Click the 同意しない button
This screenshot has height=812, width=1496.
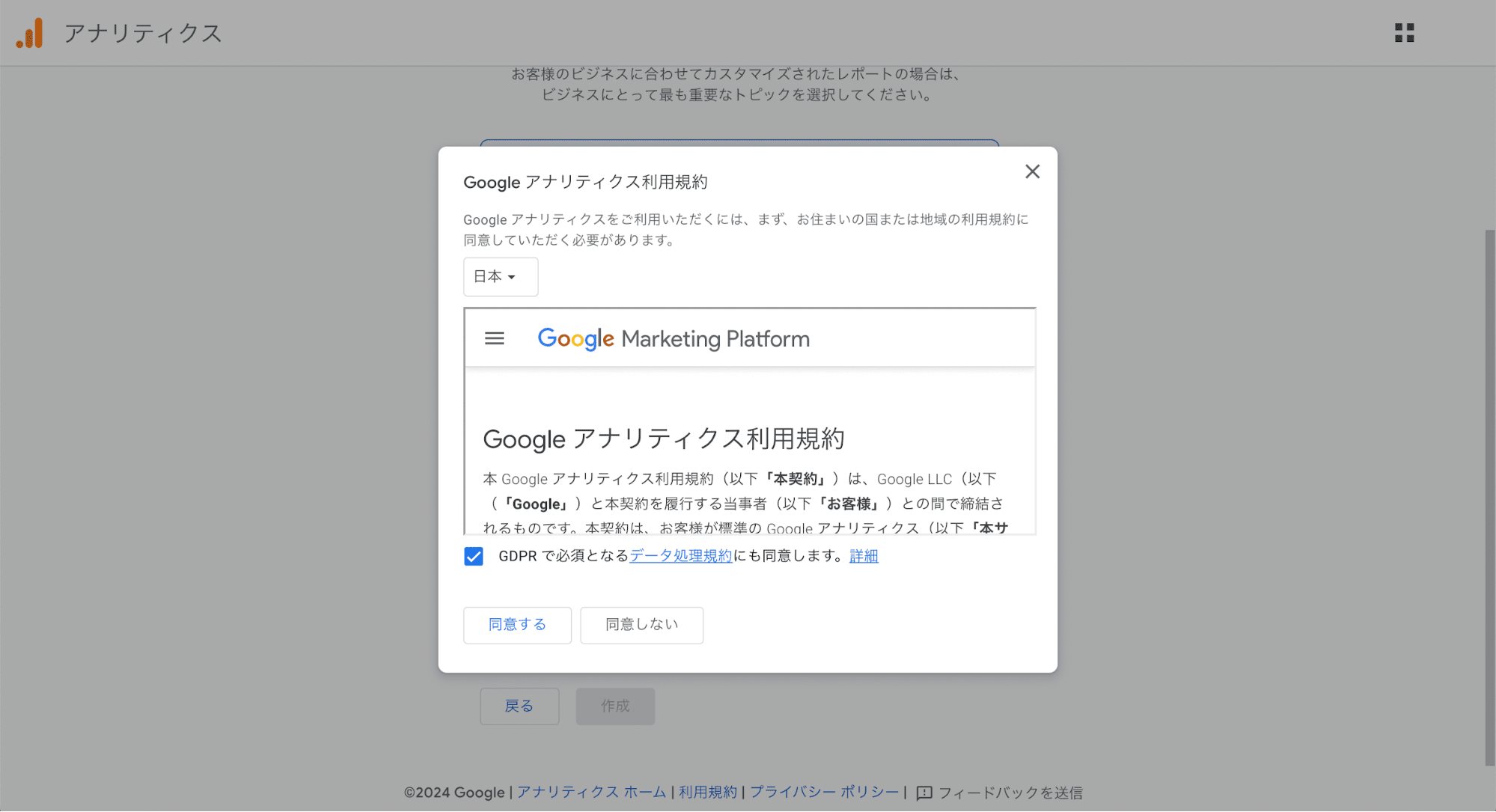click(x=641, y=625)
